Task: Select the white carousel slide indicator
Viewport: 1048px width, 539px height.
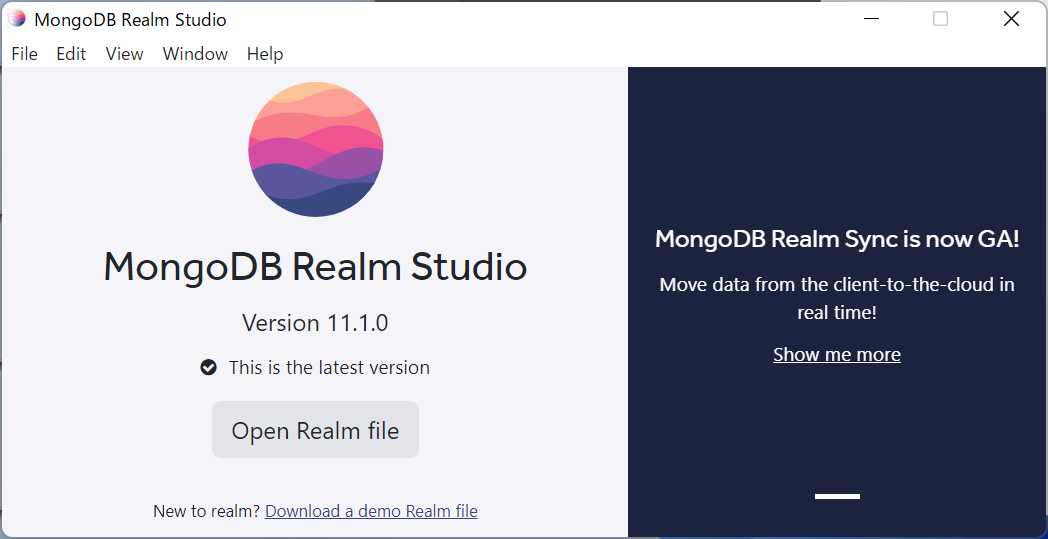Action: (837, 496)
